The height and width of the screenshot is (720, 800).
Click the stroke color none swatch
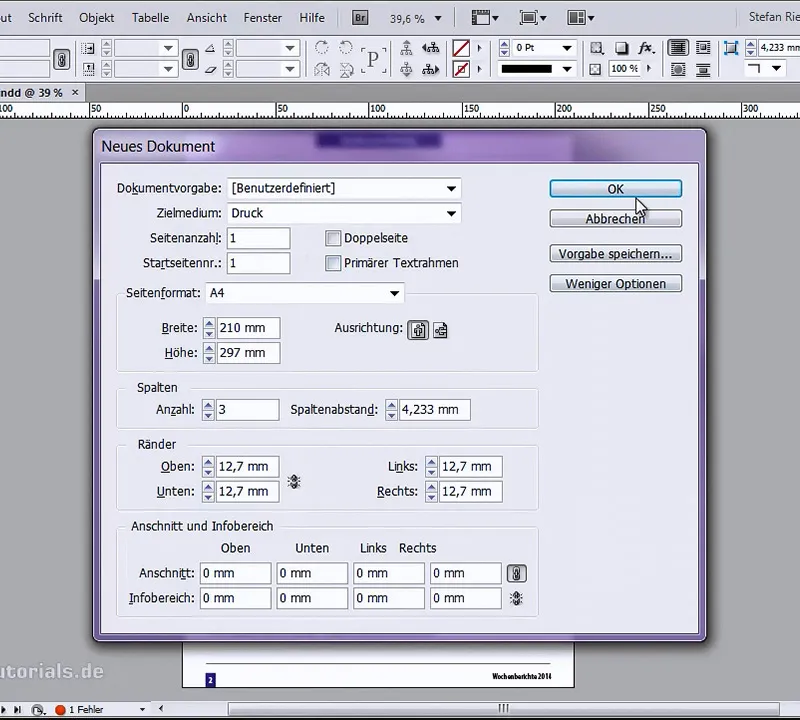pyautogui.click(x=461, y=69)
